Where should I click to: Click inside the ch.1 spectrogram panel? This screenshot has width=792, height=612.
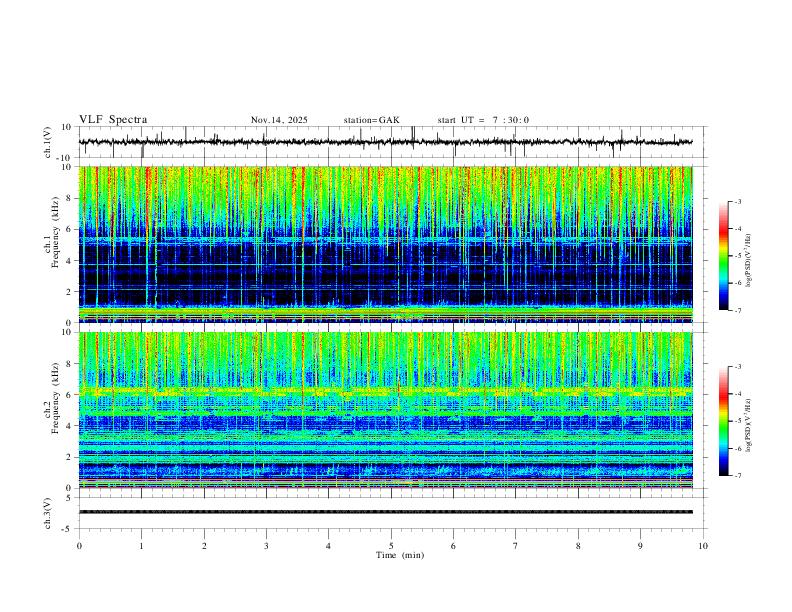pyautogui.click(x=386, y=244)
